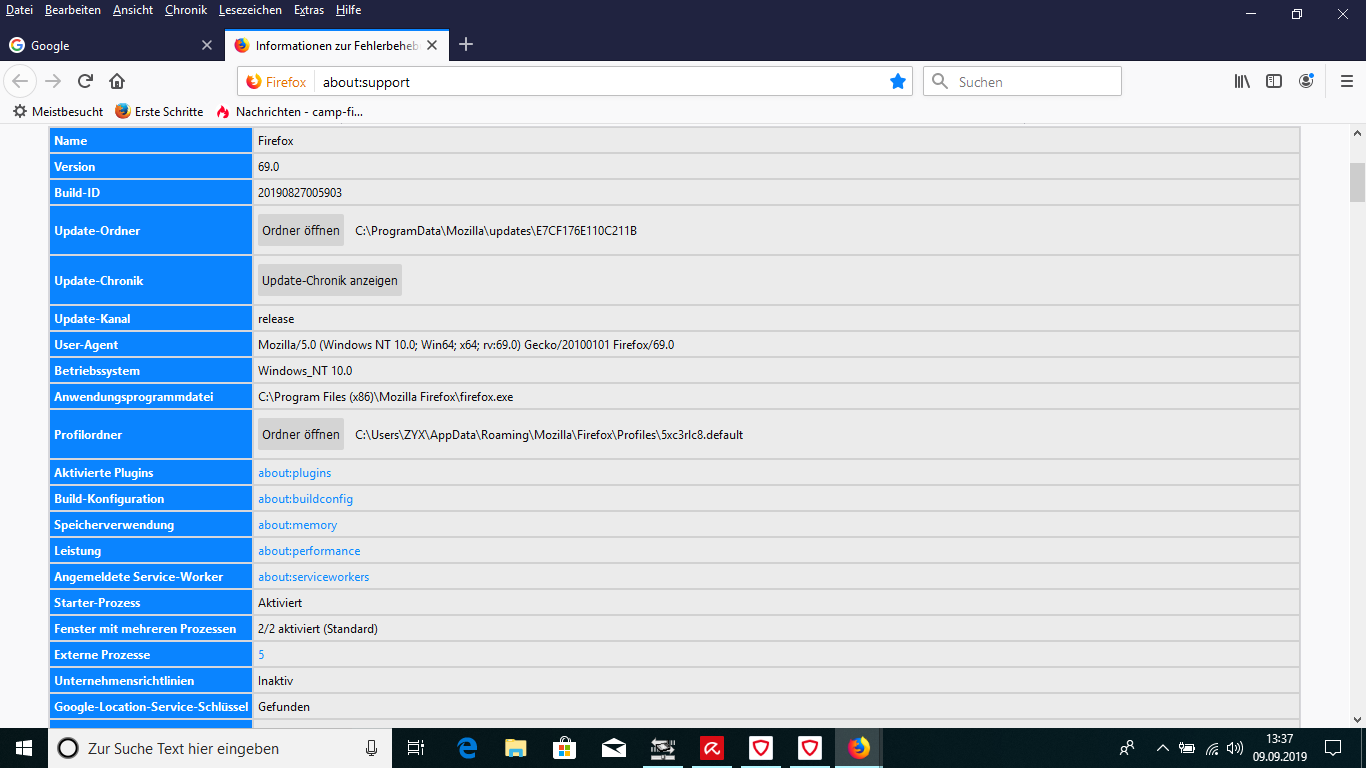
Task: Open the Lesezeichen menu
Action: point(251,10)
